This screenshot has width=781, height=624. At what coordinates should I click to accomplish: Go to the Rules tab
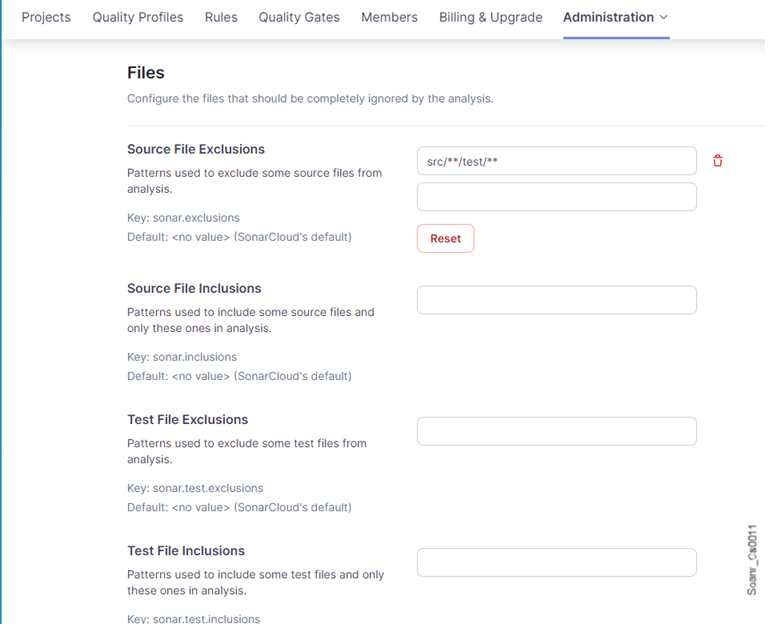pyautogui.click(x=221, y=17)
